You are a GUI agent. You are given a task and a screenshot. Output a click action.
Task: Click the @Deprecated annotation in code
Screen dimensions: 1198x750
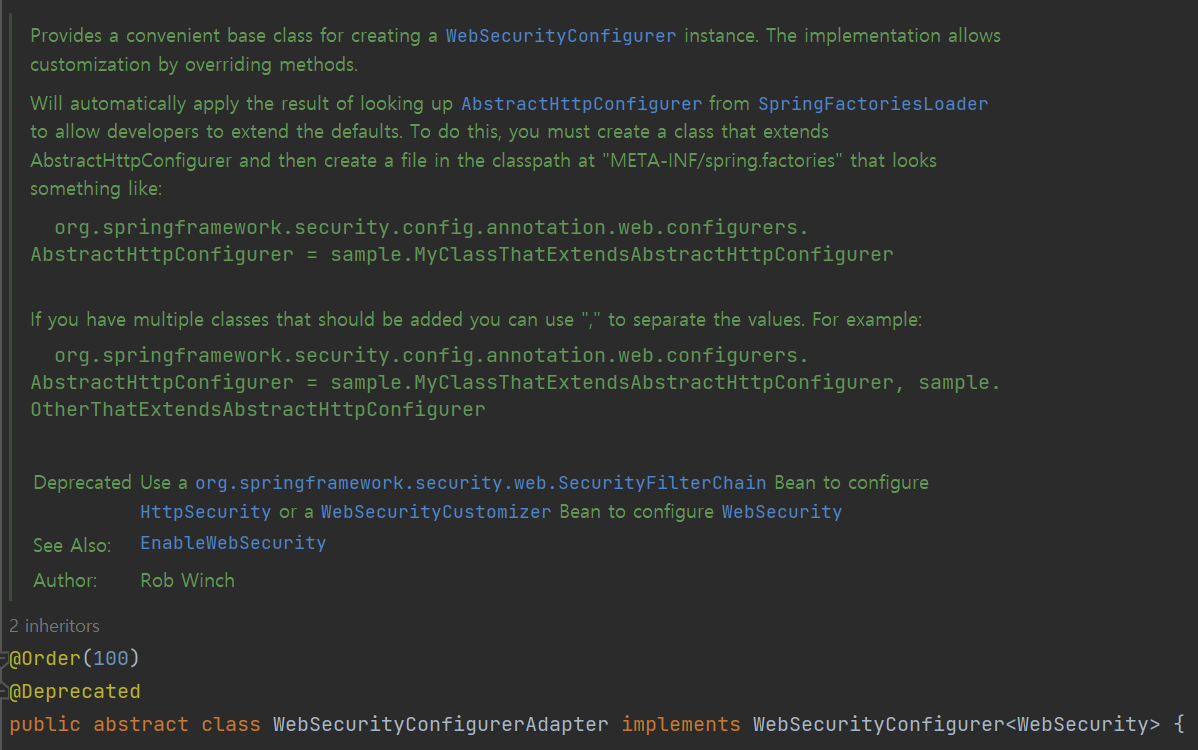click(75, 692)
